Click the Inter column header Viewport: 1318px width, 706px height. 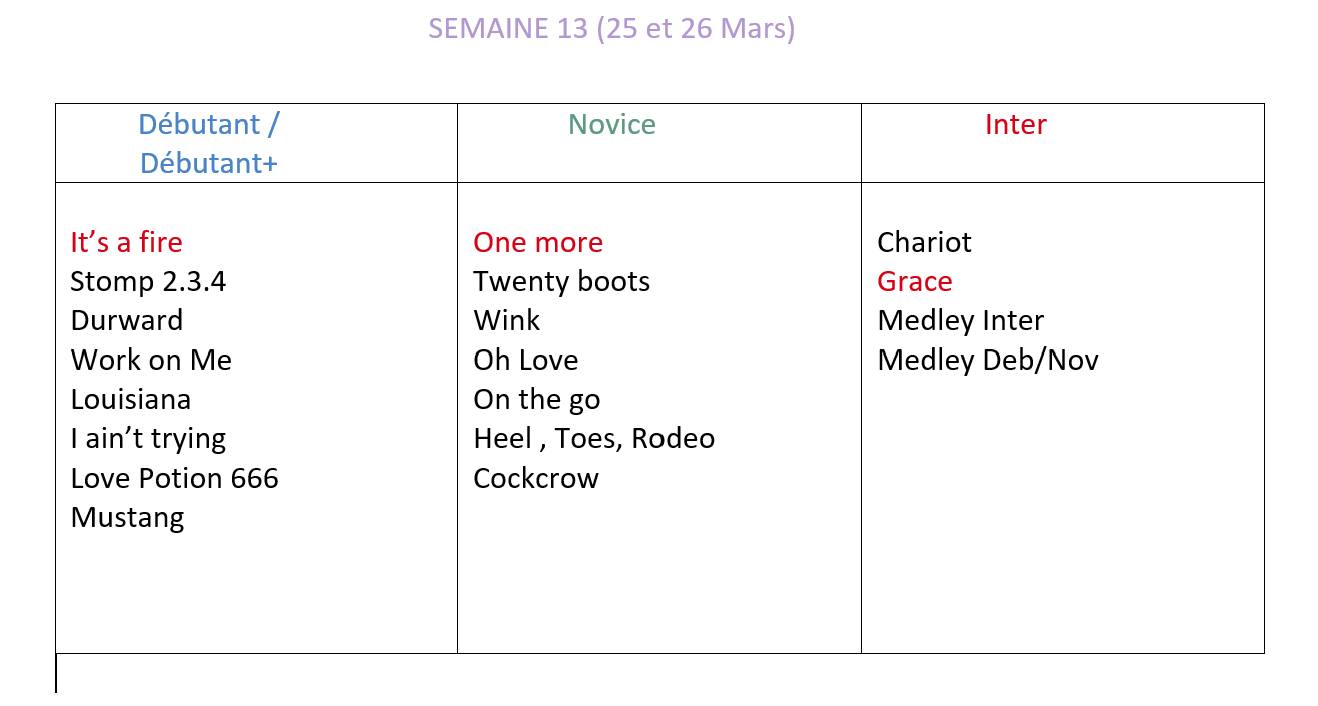1015,124
